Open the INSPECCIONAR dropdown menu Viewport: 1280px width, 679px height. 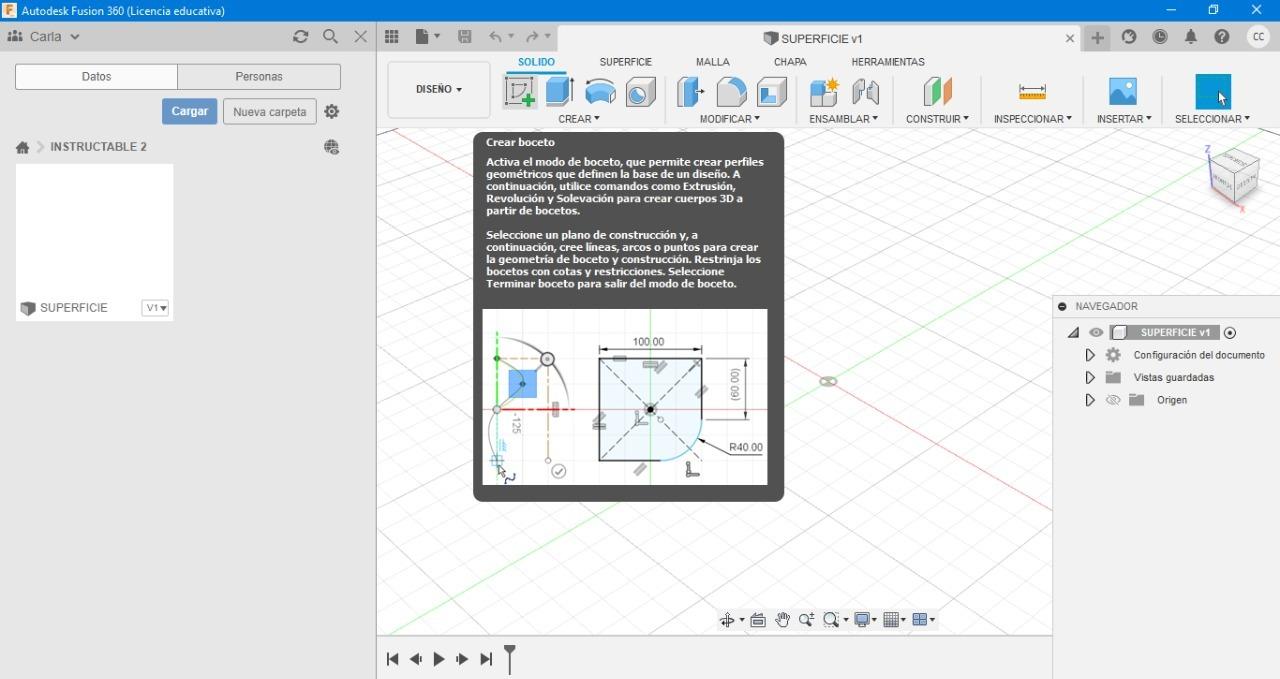tap(1032, 119)
